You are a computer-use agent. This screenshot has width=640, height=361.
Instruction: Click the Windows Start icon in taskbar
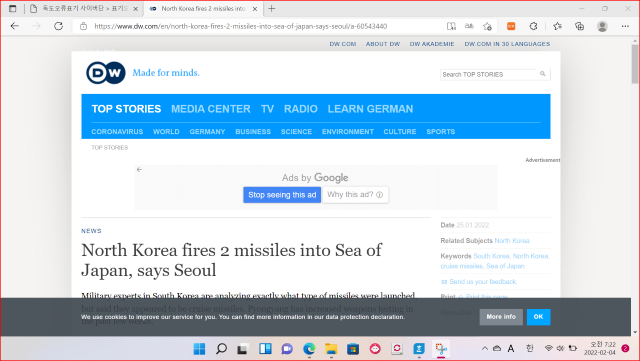tap(199, 349)
